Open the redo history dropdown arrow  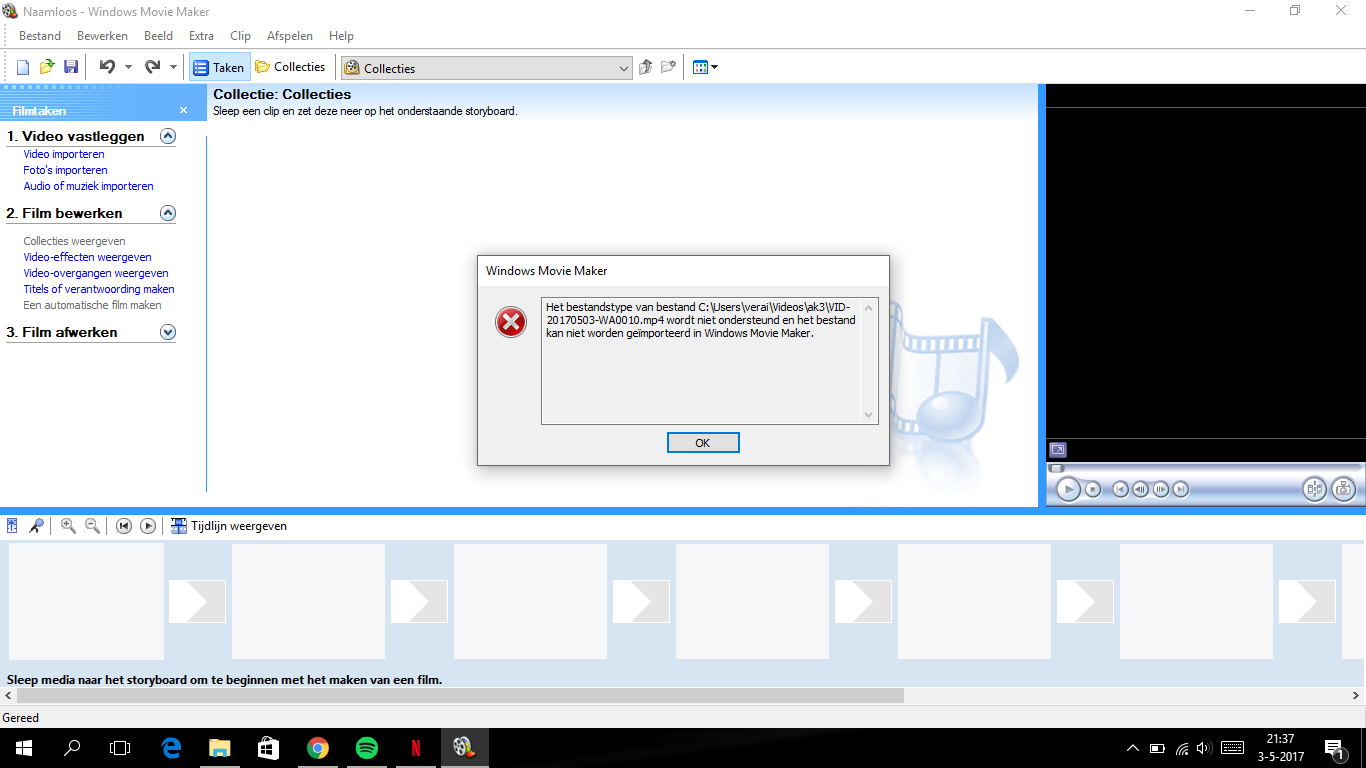click(173, 67)
